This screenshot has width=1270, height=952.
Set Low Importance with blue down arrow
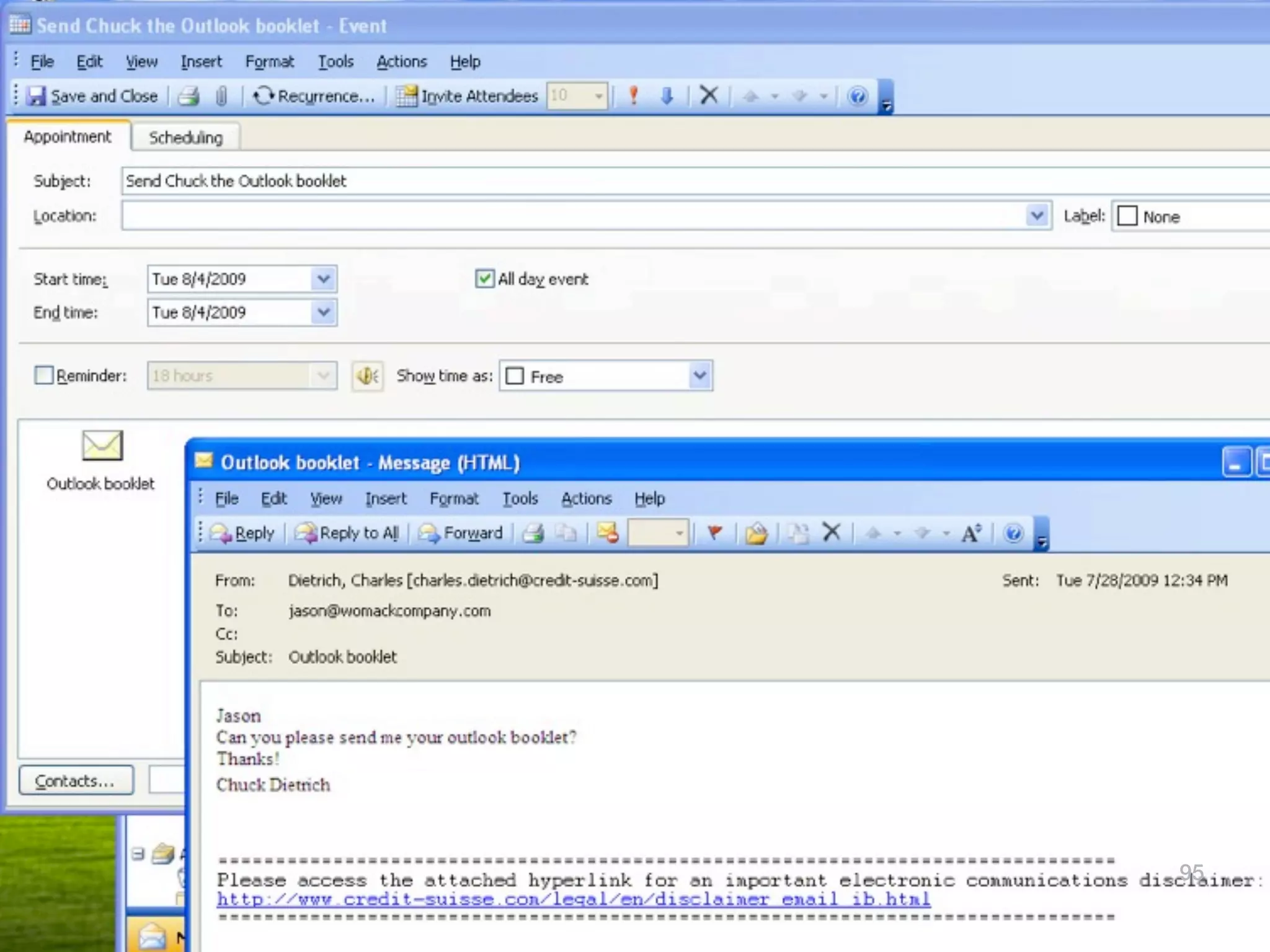pos(667,95)
